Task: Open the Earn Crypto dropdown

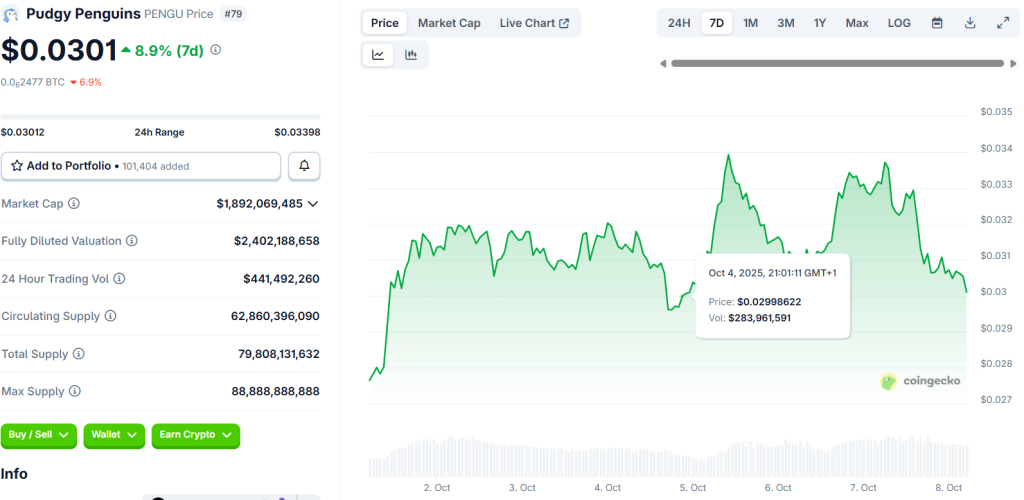Action: [x=195, y=435]
